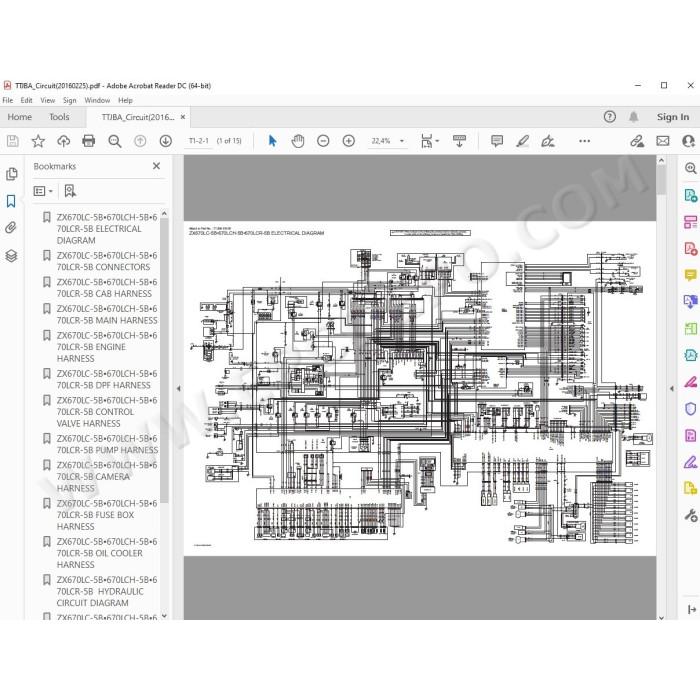
Task: Collapse the left navigation pane arrow
Action: [179, 388]
